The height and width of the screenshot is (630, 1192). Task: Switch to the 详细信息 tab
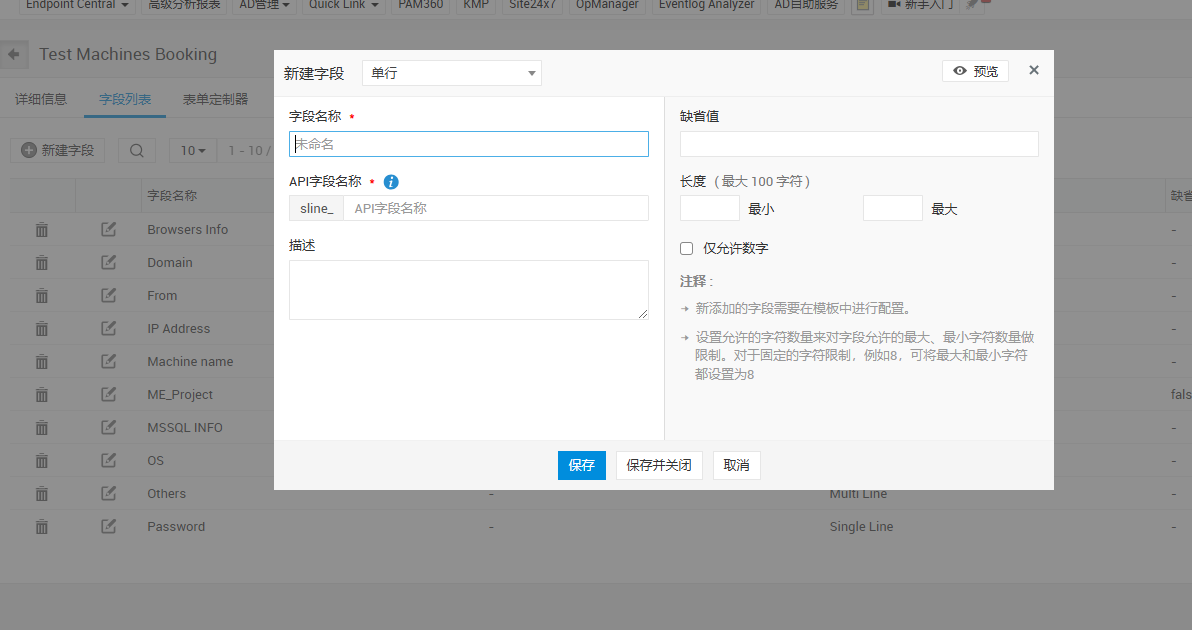(41, 100)
